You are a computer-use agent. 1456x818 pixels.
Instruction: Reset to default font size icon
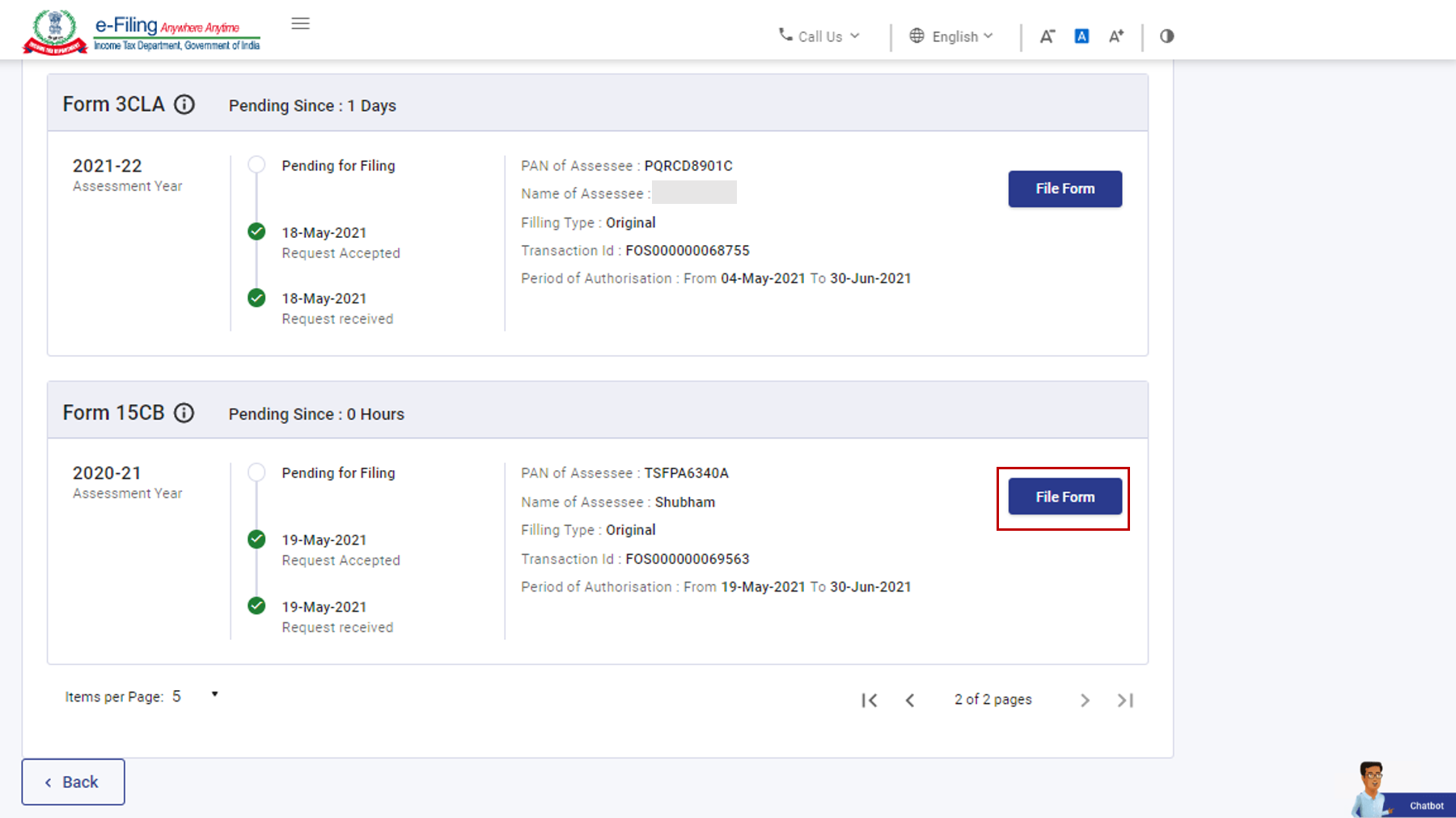[x=1081, y=36]
